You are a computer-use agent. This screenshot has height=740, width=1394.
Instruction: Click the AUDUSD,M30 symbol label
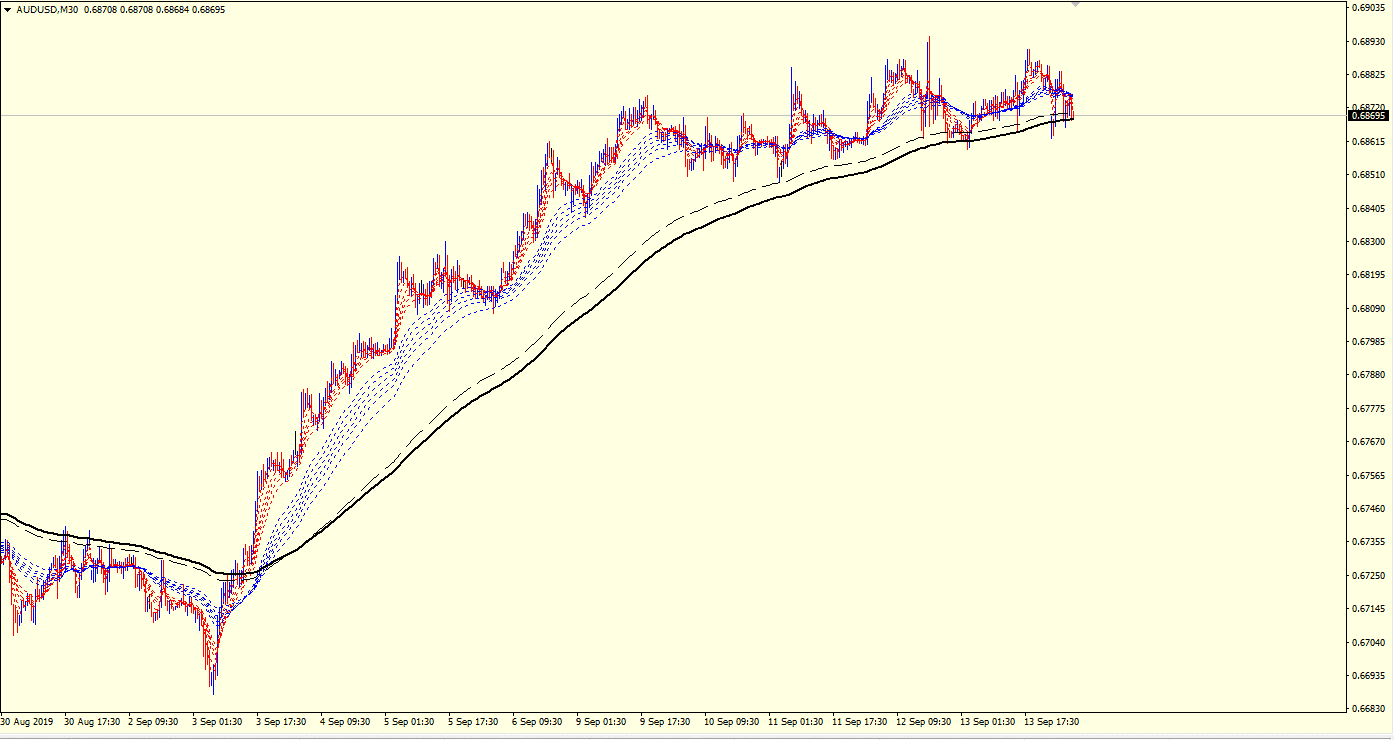pyautogui.click(x=47, y=9)
